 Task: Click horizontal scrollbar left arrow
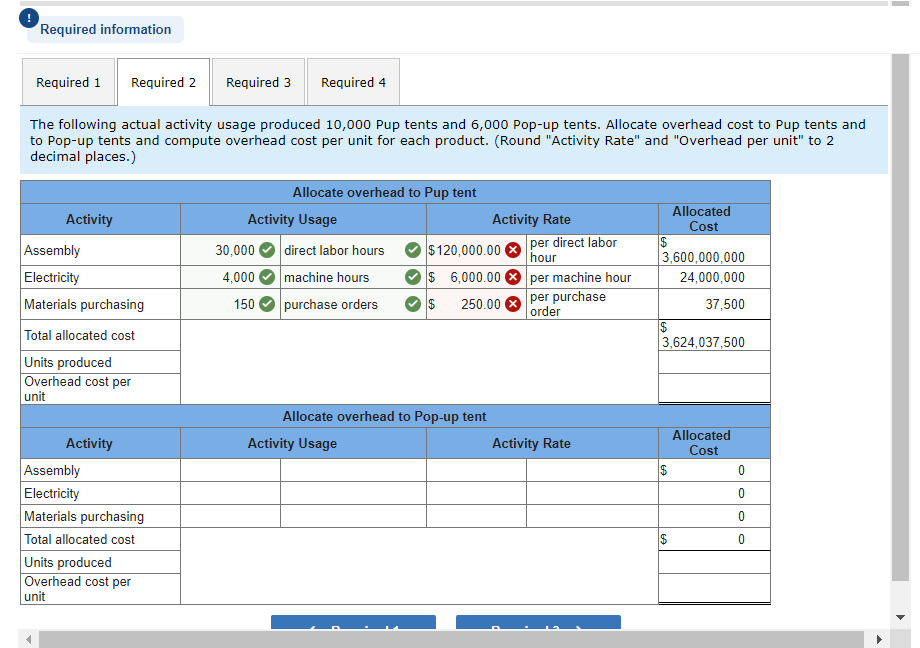click(28, 639)
